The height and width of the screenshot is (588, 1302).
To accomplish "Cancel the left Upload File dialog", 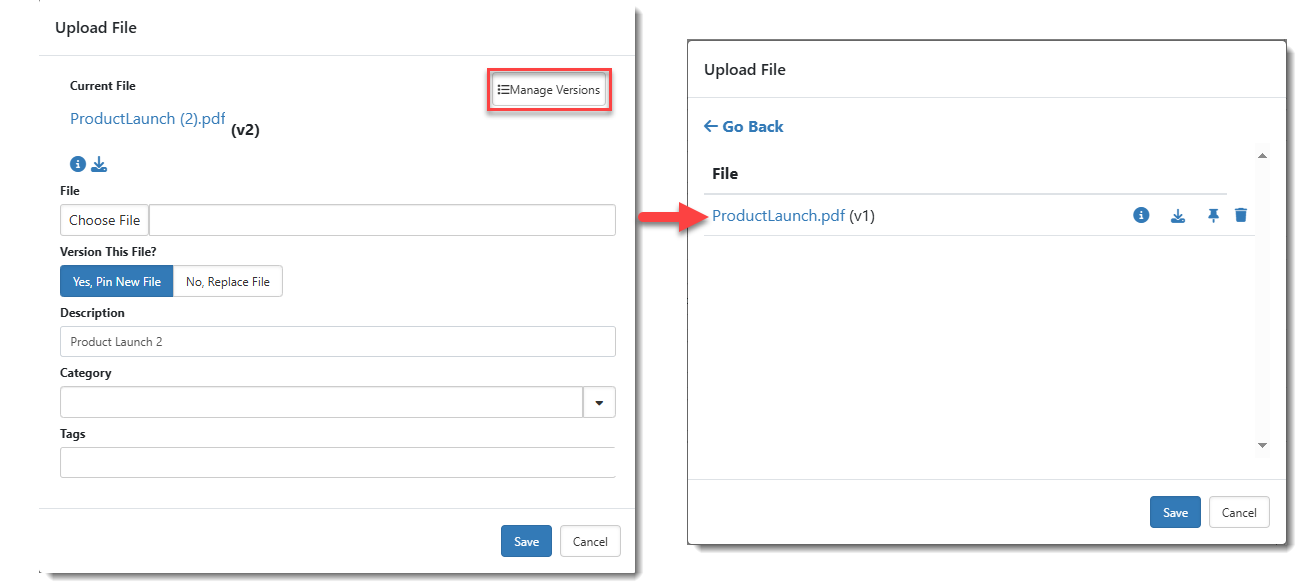I will point(590,541).
